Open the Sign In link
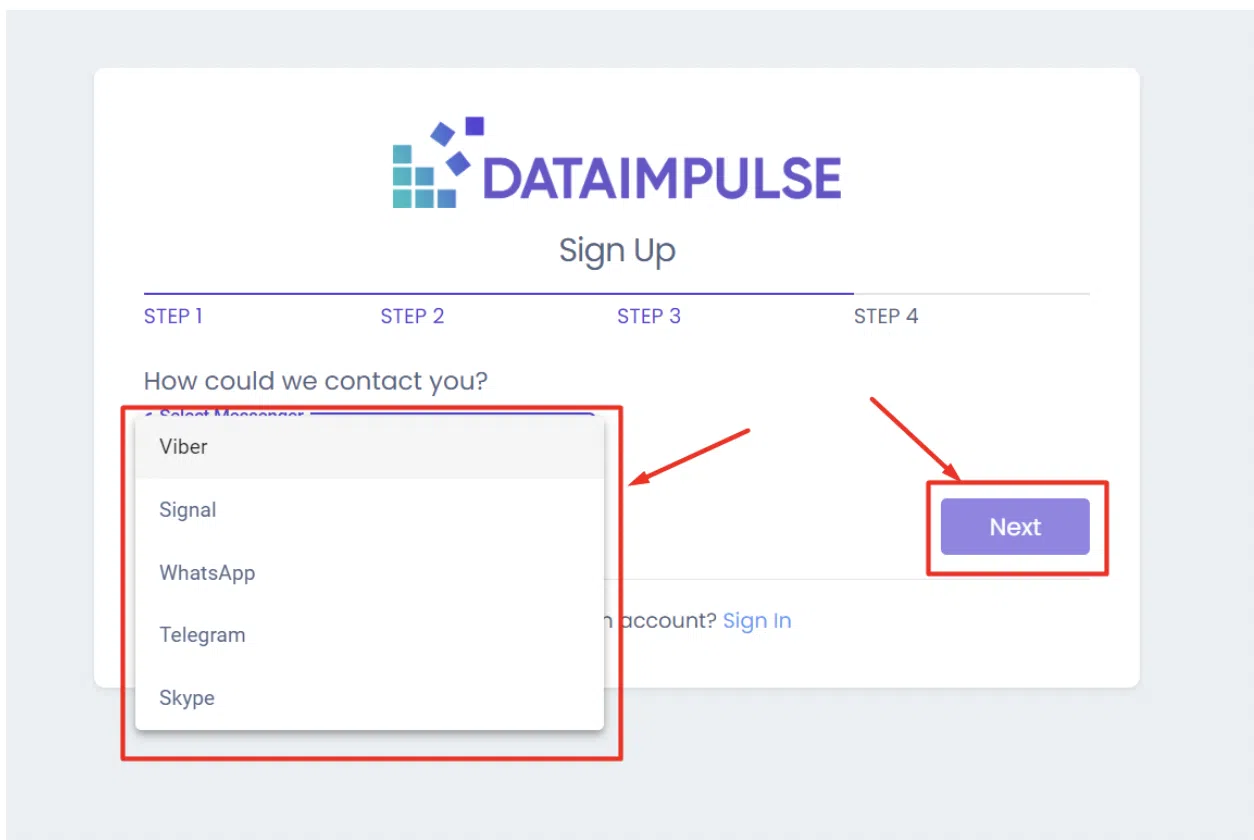This screenshot has width=1254, height=840. click(x=757, y=621)
